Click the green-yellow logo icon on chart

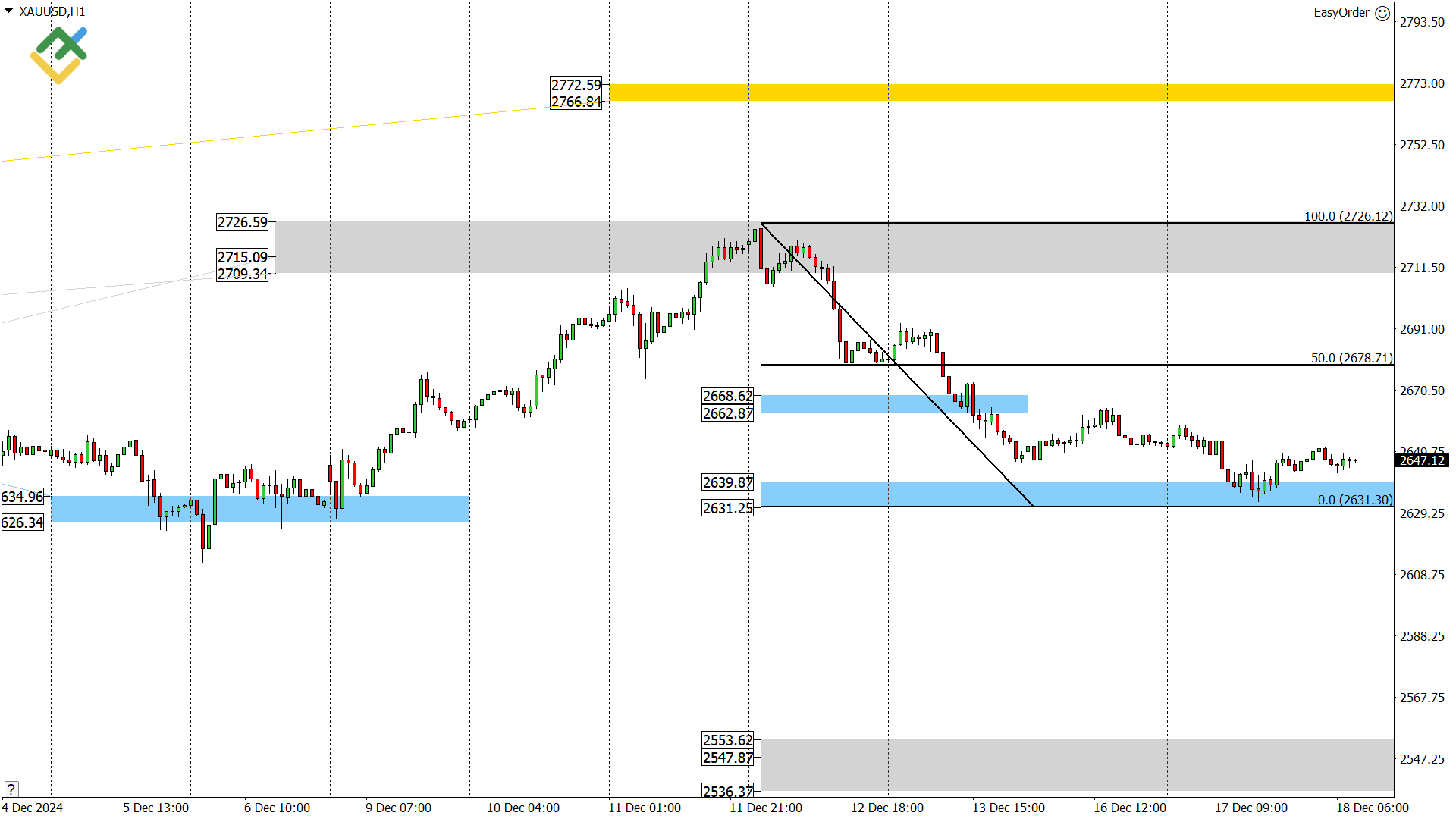(x=59, y=55)
